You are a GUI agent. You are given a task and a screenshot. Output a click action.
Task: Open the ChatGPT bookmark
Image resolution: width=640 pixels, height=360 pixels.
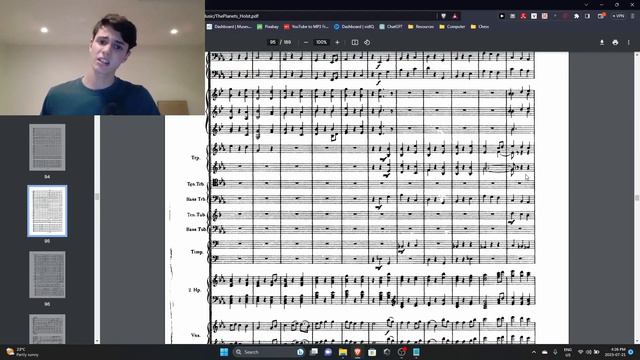[x=391, y=27]
